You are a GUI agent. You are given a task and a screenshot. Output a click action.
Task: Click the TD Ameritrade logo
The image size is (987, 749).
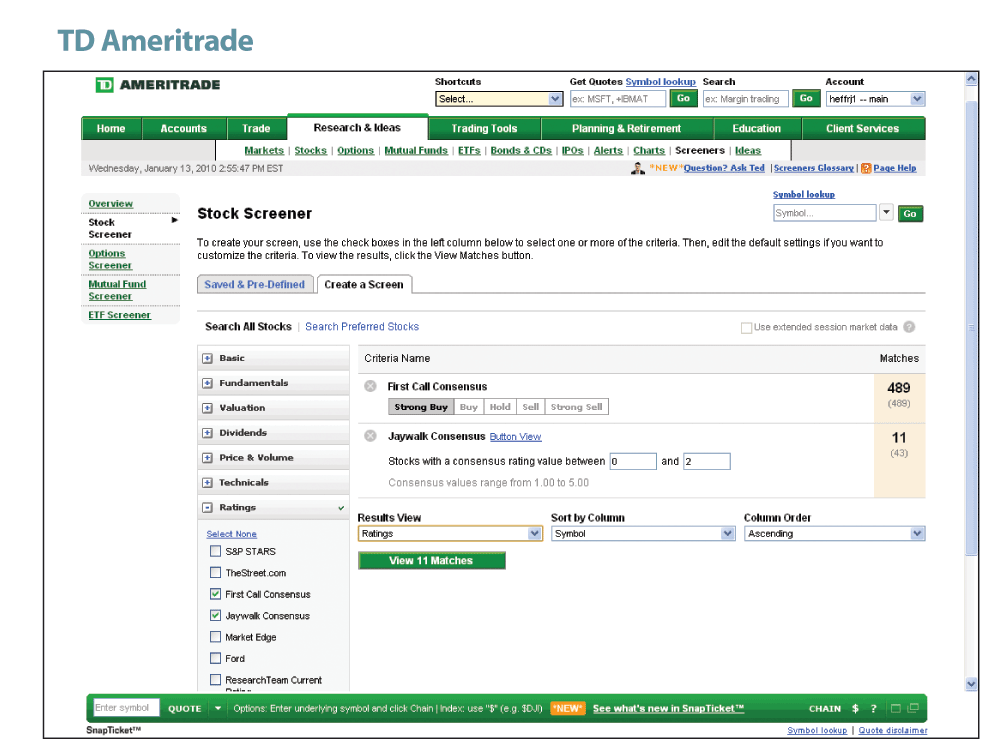(157, 85)
